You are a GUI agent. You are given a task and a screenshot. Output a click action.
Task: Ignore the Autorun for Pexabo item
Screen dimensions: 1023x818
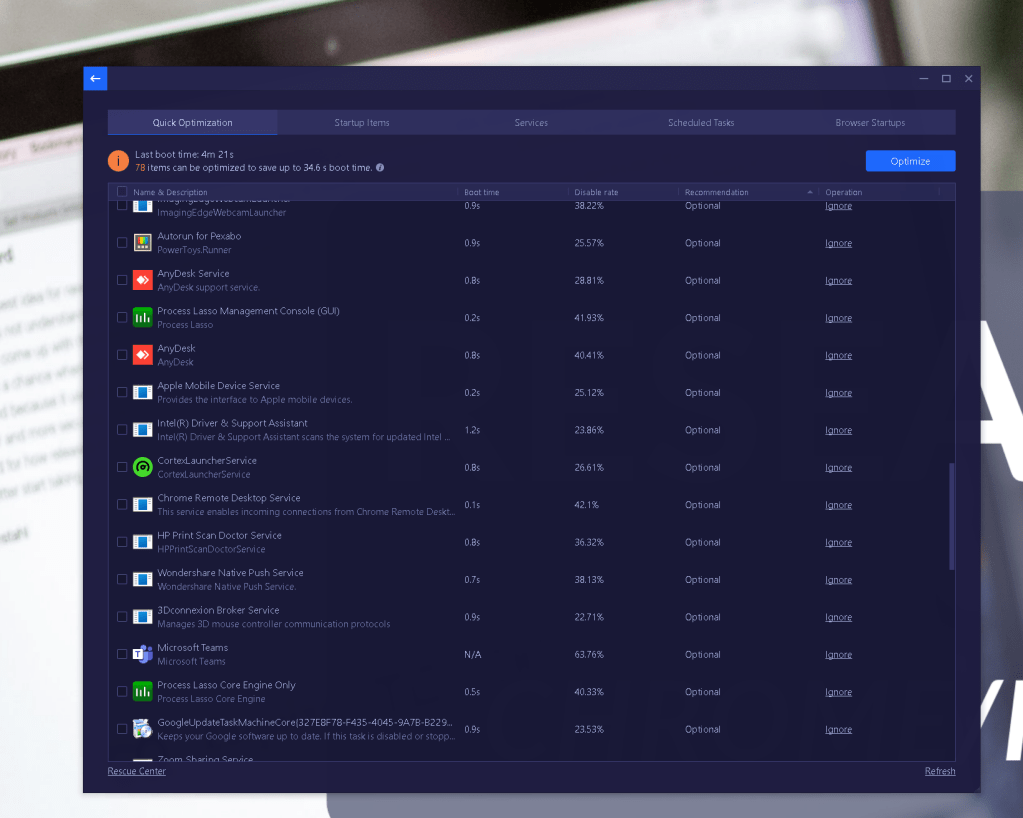pyautogui.click(x=838, y=243)
